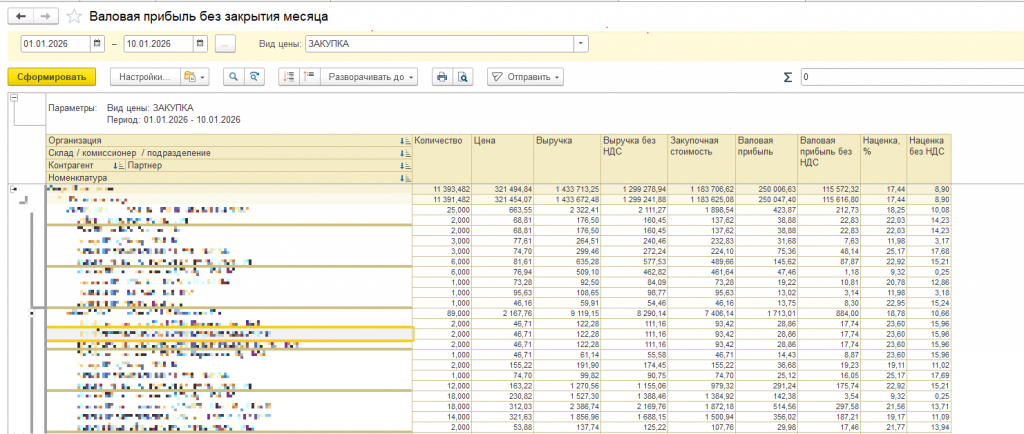Add report to favorites with star

[76, 17]
